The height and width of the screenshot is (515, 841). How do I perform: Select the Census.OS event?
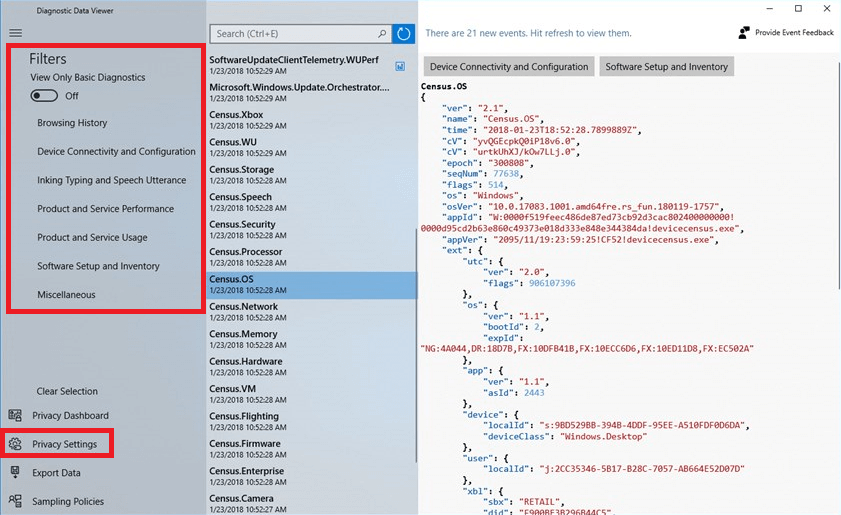point(311,284)
